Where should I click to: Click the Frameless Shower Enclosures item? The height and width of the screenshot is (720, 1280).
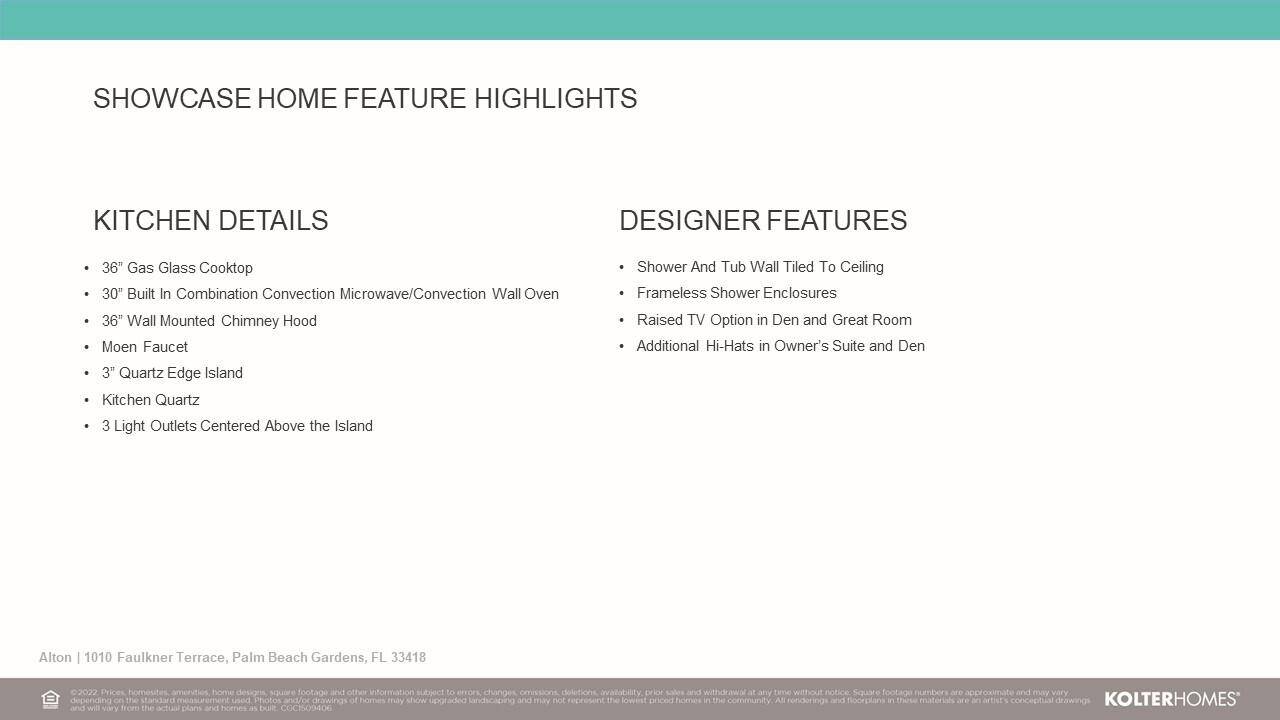click(737, 293)
